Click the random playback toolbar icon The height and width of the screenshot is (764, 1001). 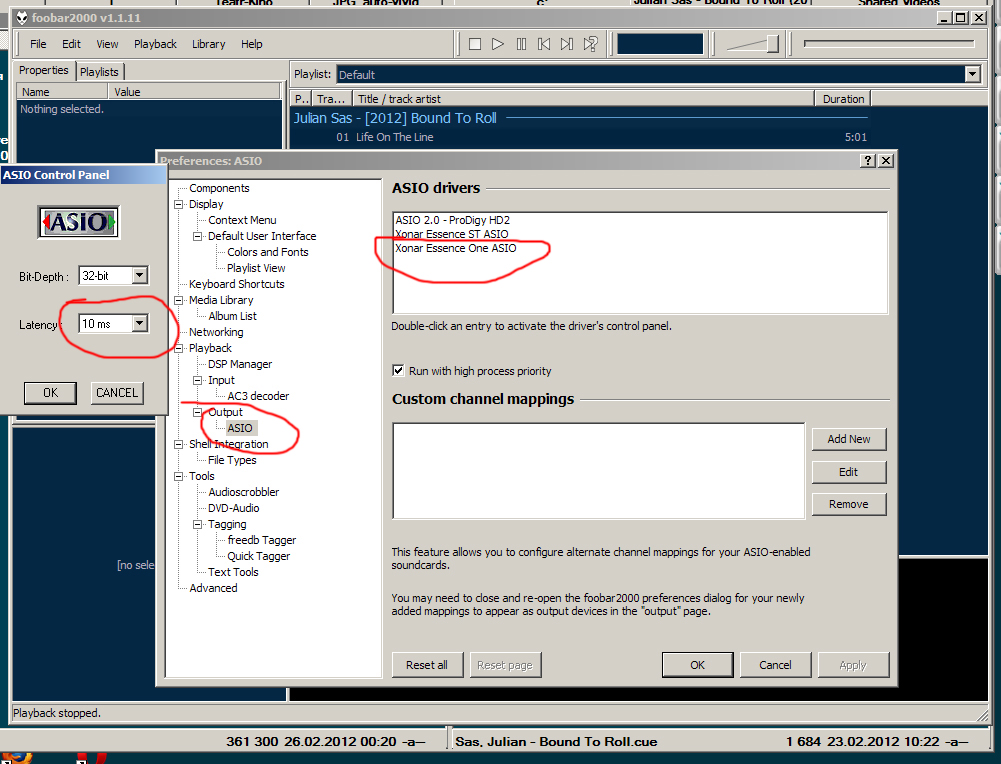coord(591,44)
